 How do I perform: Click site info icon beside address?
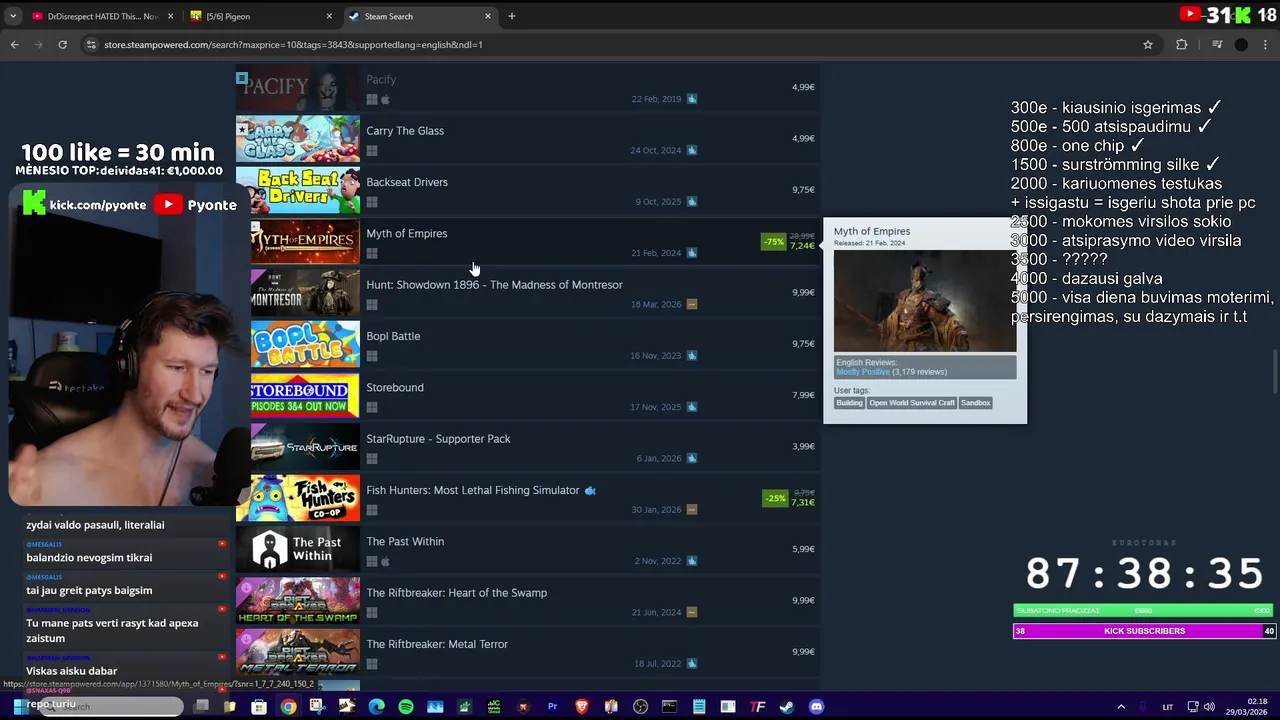[x=91, y=44]
